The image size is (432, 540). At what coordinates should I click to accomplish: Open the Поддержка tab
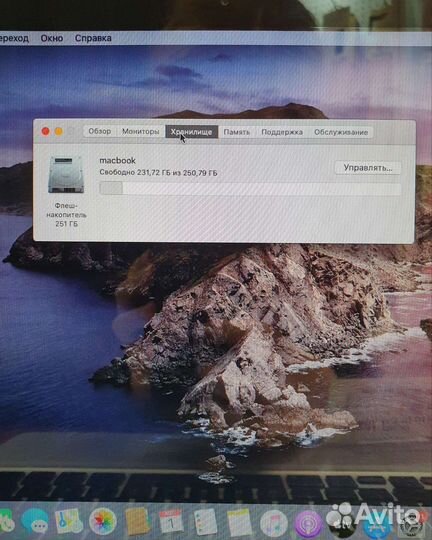282,132
